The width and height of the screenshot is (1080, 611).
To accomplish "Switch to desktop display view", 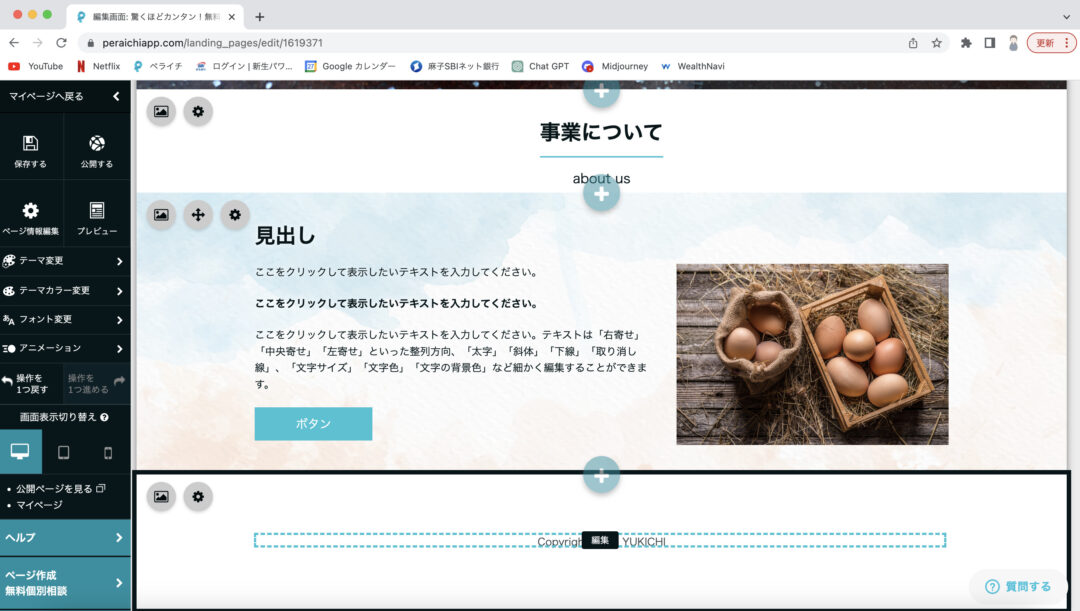I will [x=20, y=452].
